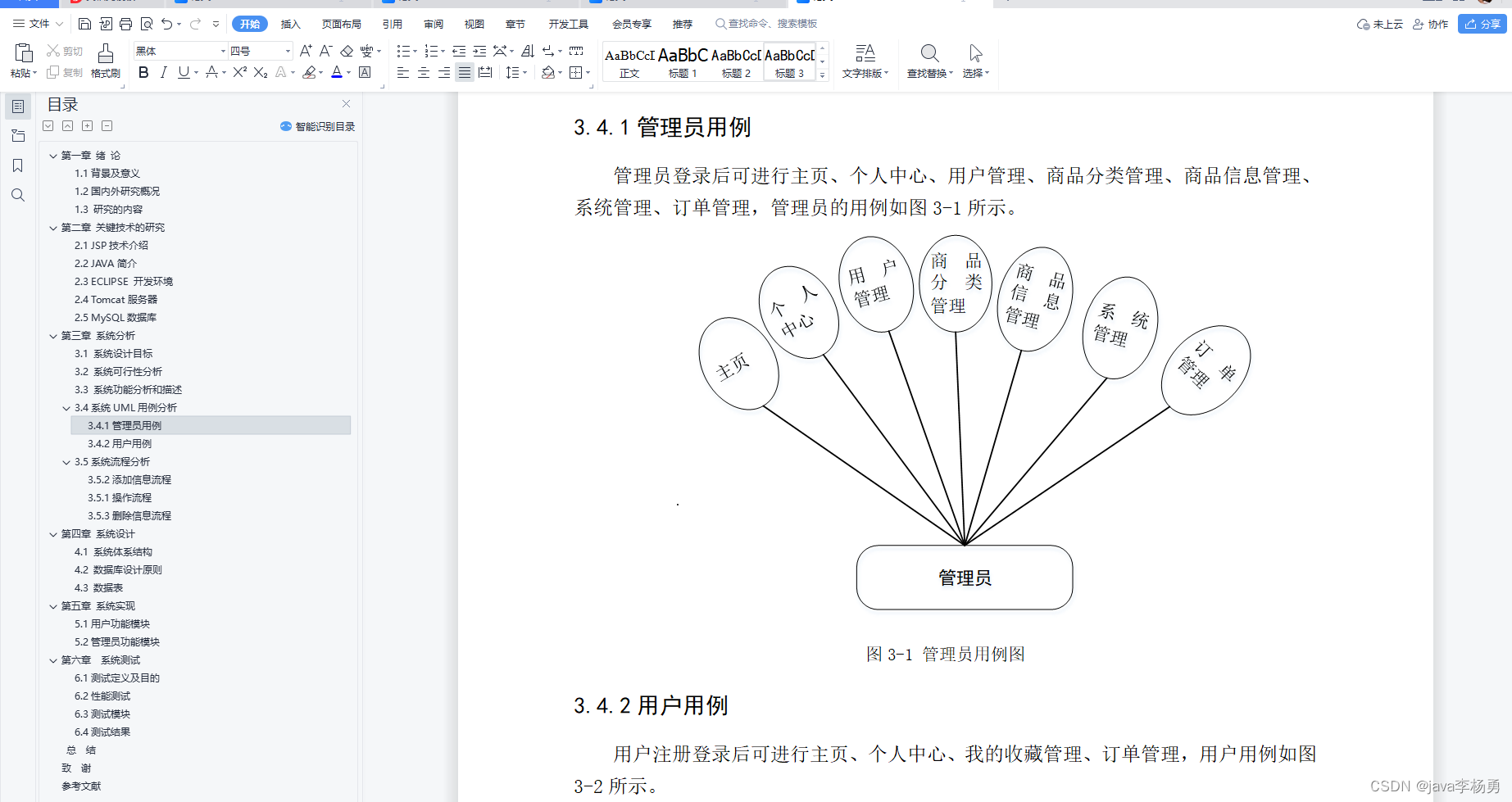The image size is (1512, 802).
Task: Click the font color A button
Action: tap(336, 72)
